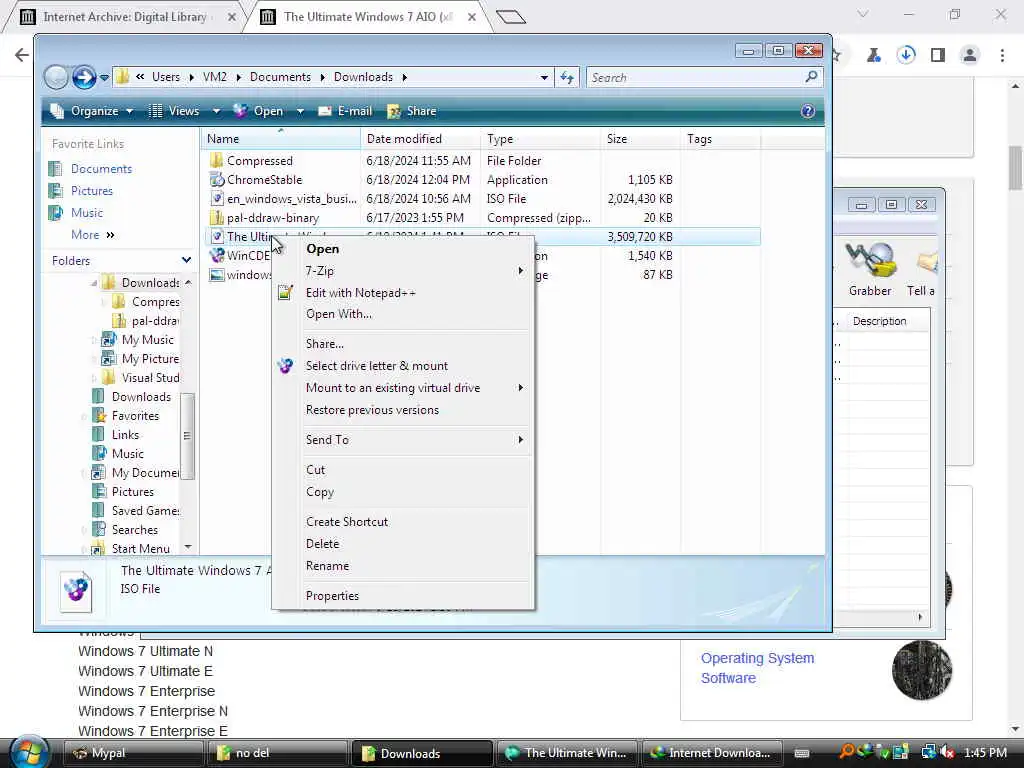Click the Windows Start orb
Screen dimensions: 1024x768
(x=29, y=752)
